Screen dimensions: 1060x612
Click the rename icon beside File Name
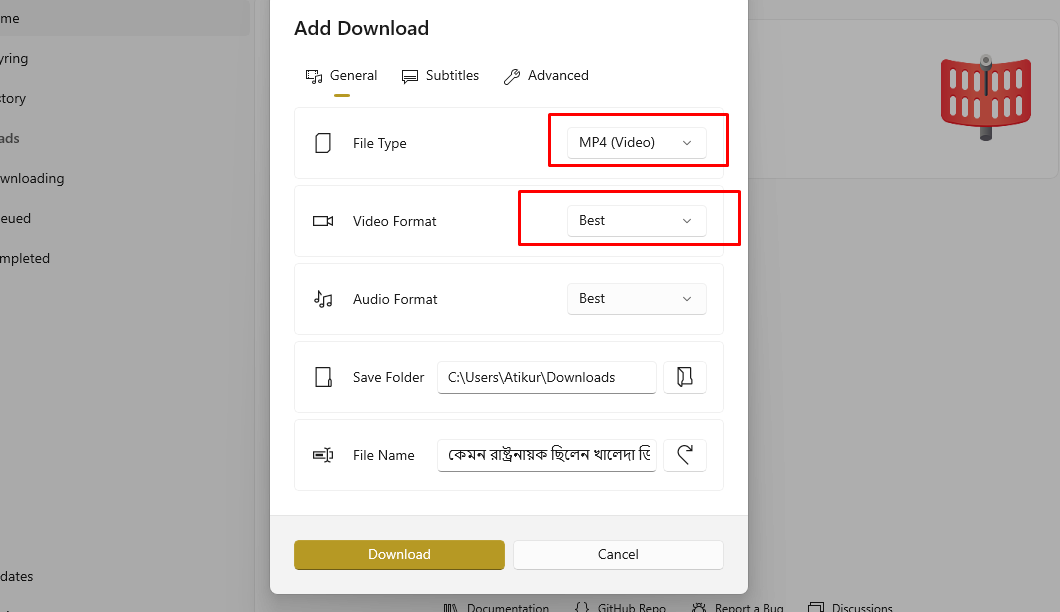pos(322,455)
